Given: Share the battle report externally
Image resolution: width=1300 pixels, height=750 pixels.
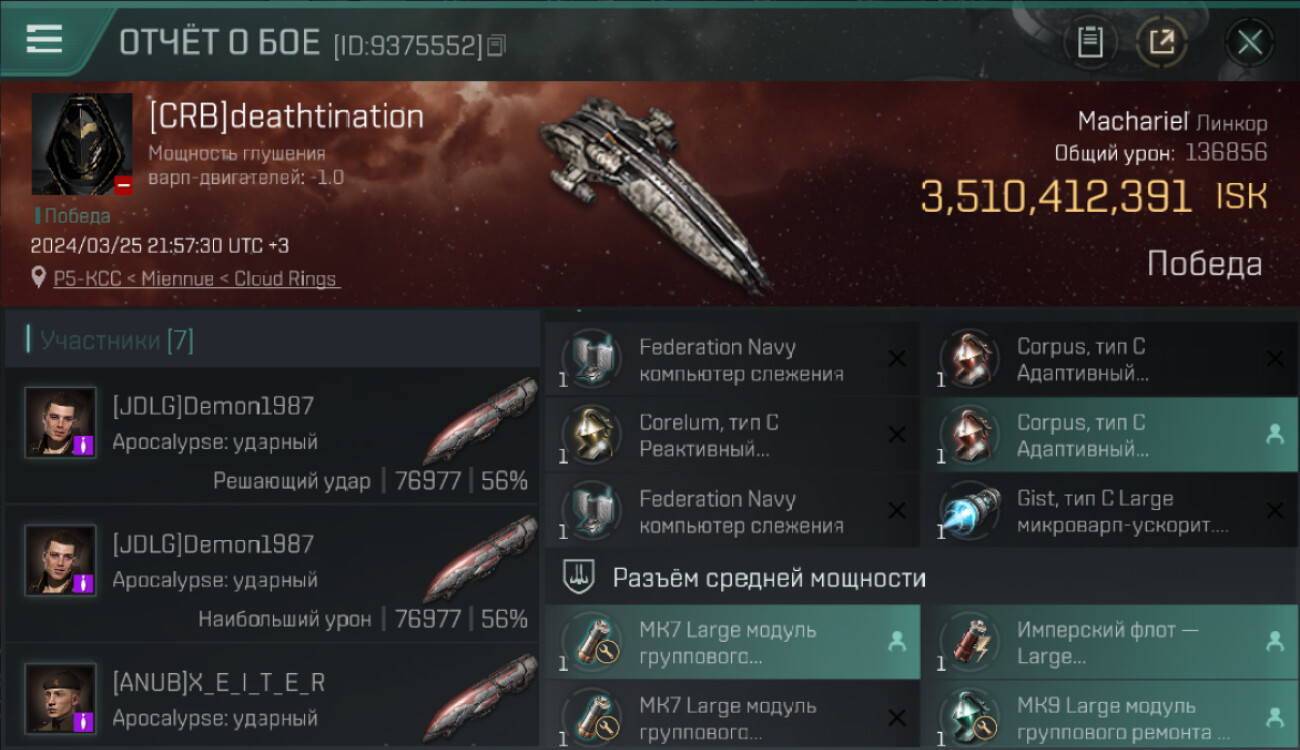Looking at the screenshot, I should pyautogui.click(x=1162, y=42).
